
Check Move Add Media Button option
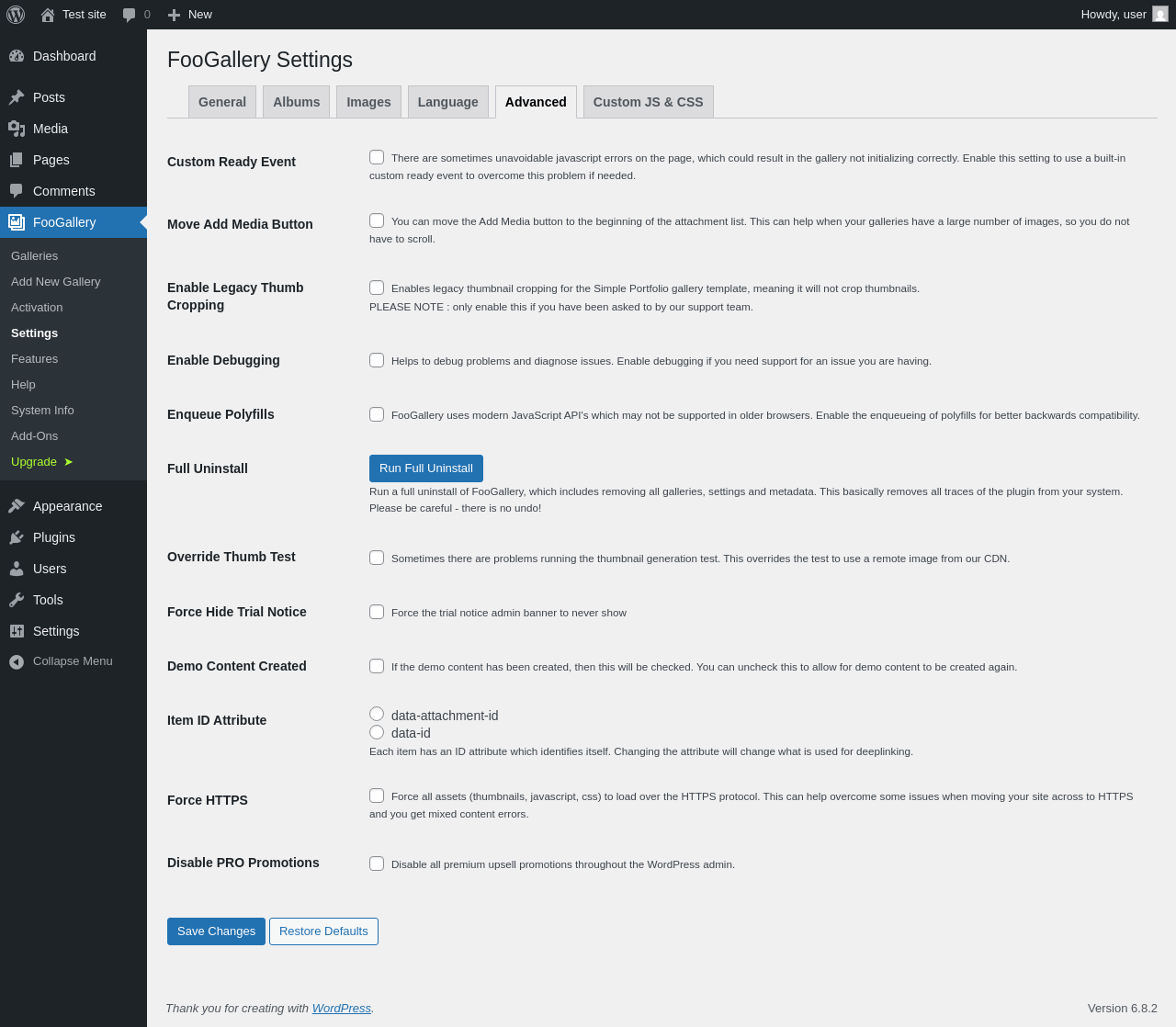tap(377, 220)
